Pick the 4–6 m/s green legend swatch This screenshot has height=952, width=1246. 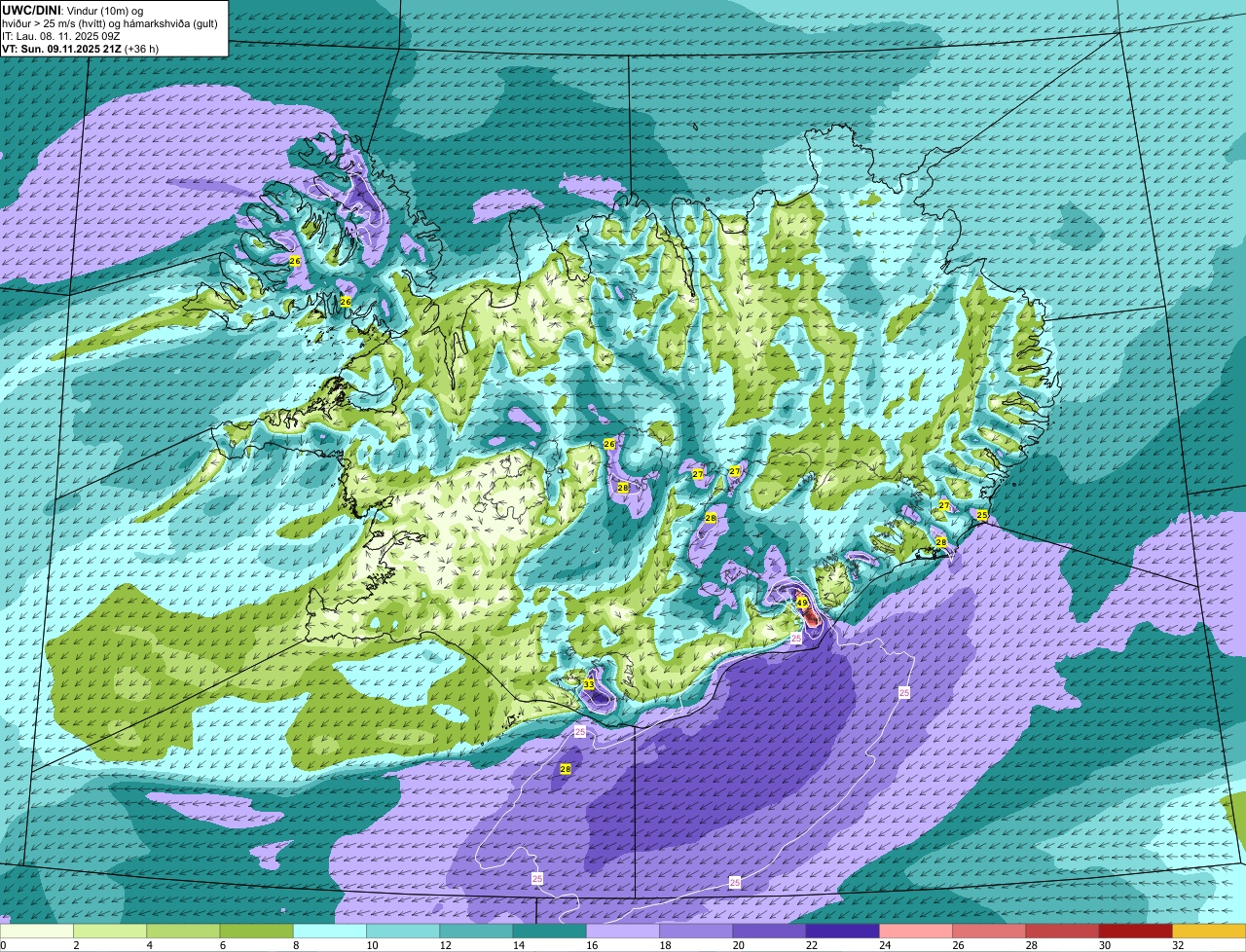click(x=183, y=932)
